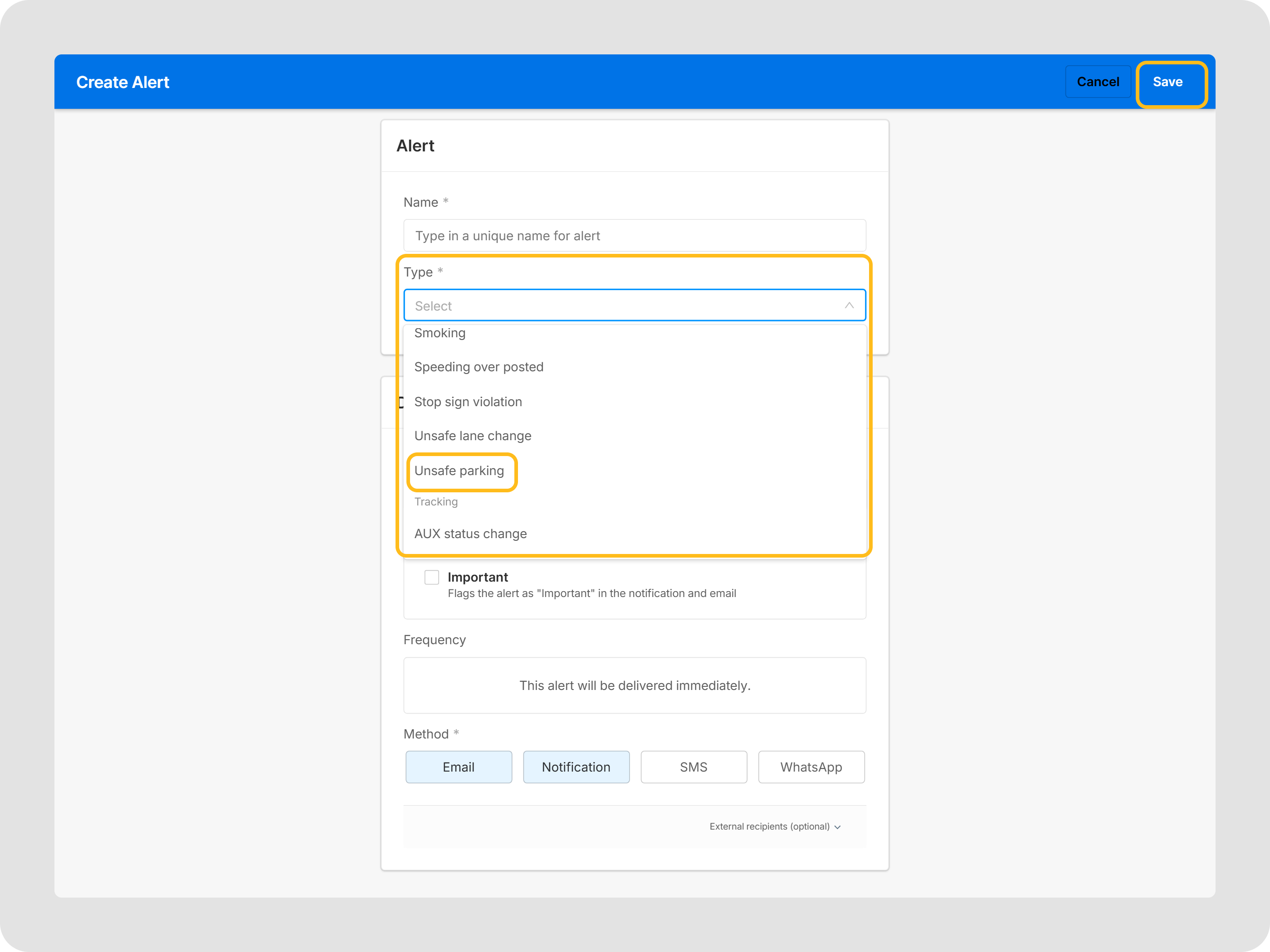Choose Unsafe lane change option
This screenshot has height=952, width=1270.
[473, 436]
